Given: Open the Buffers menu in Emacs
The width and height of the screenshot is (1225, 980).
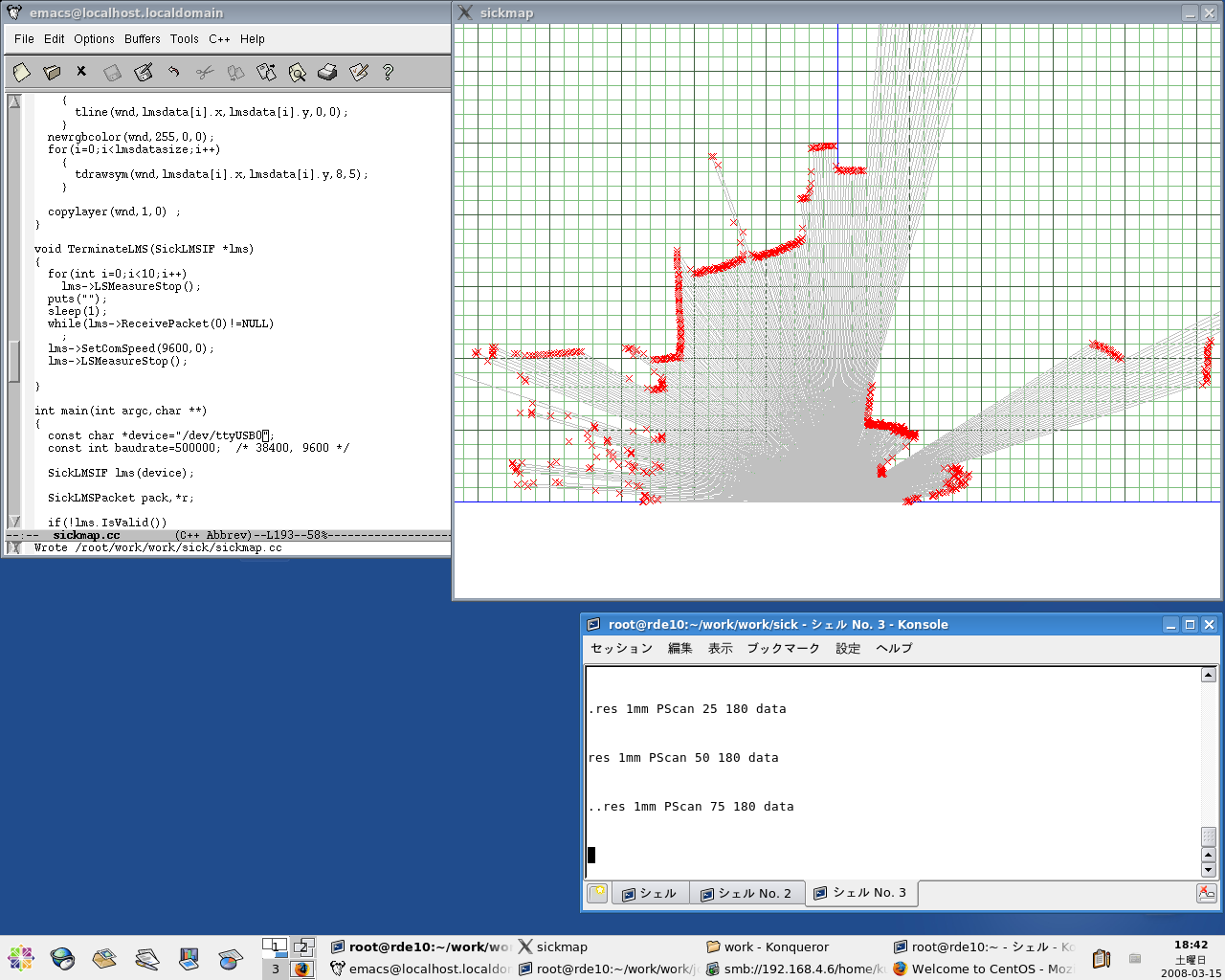Looking at the screenshot, I should click(142, 39).
